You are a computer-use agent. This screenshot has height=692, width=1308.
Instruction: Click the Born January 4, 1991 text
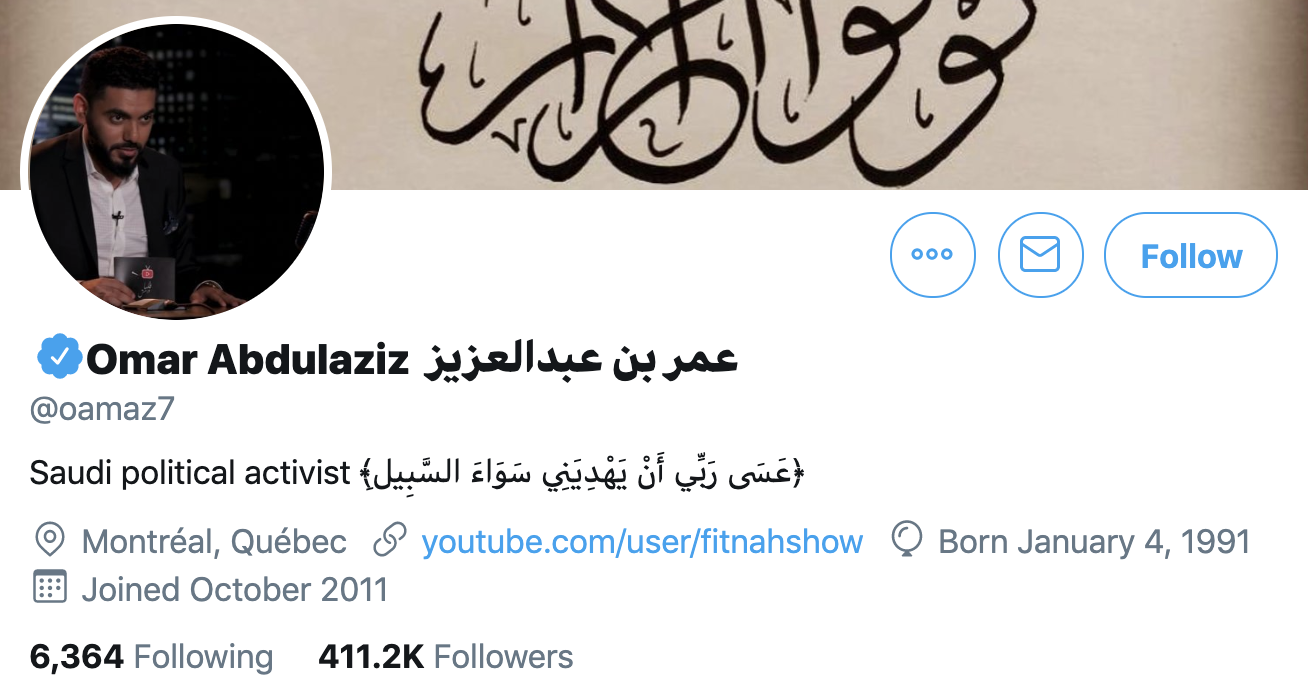(1094, 542)
